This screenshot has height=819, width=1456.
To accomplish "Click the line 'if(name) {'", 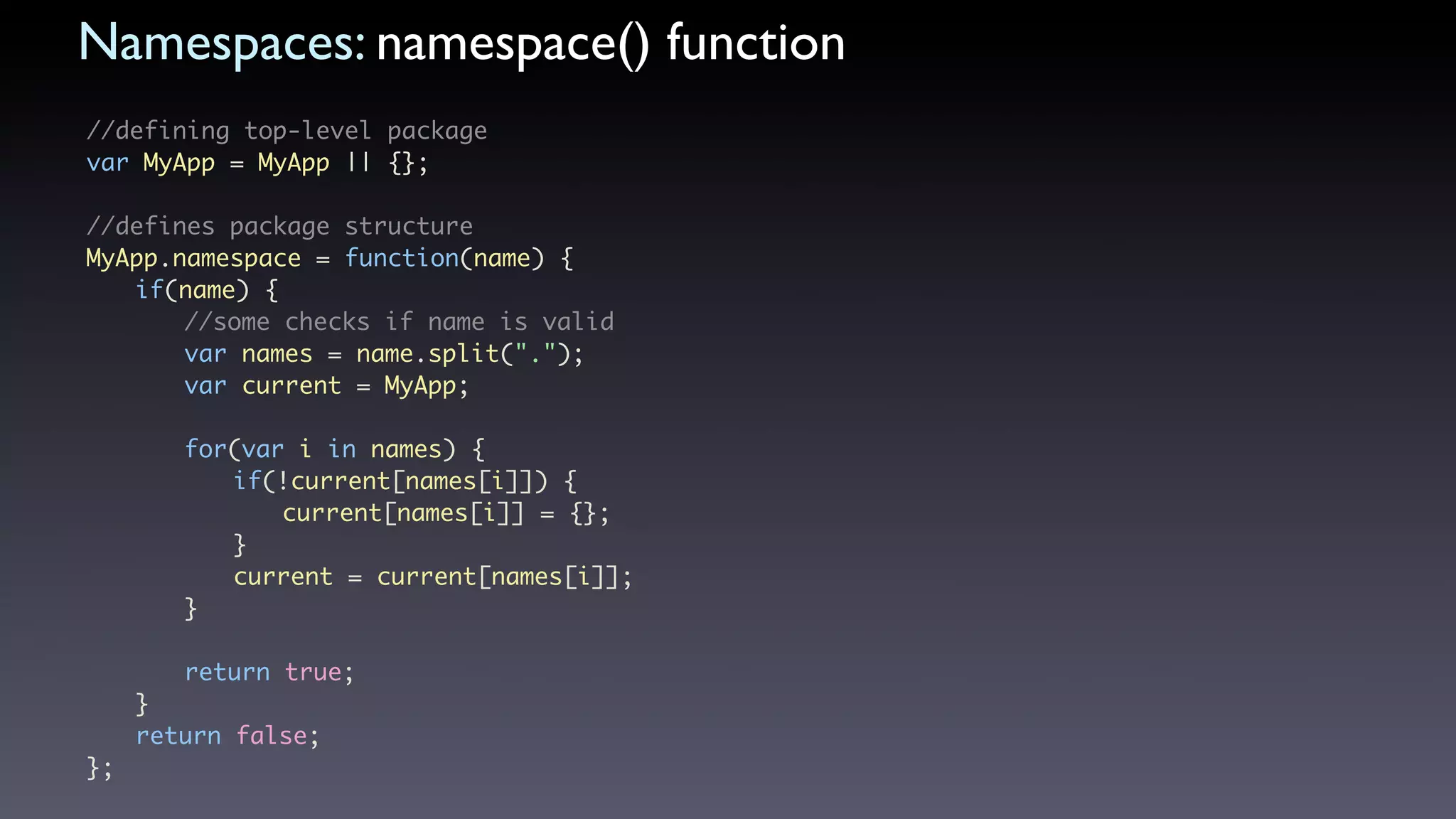I will coord(207,291).
